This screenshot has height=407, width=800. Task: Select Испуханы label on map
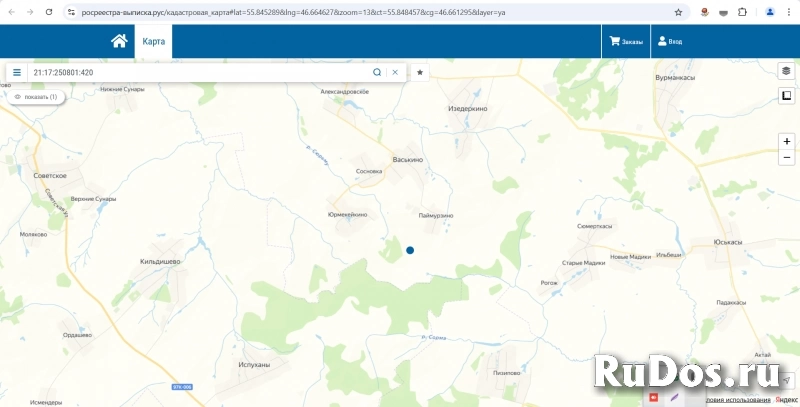point(254,365)
